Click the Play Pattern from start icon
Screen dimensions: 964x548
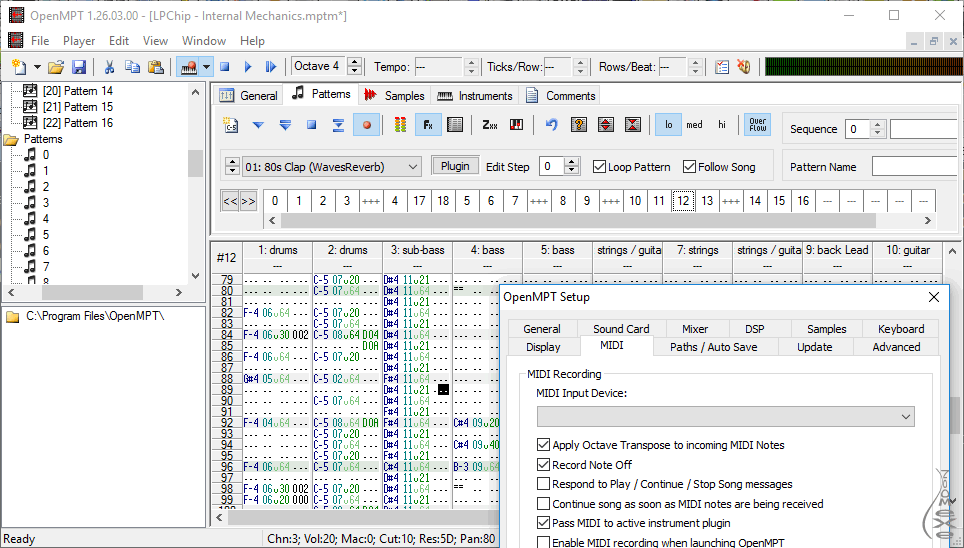click(285, 125)
